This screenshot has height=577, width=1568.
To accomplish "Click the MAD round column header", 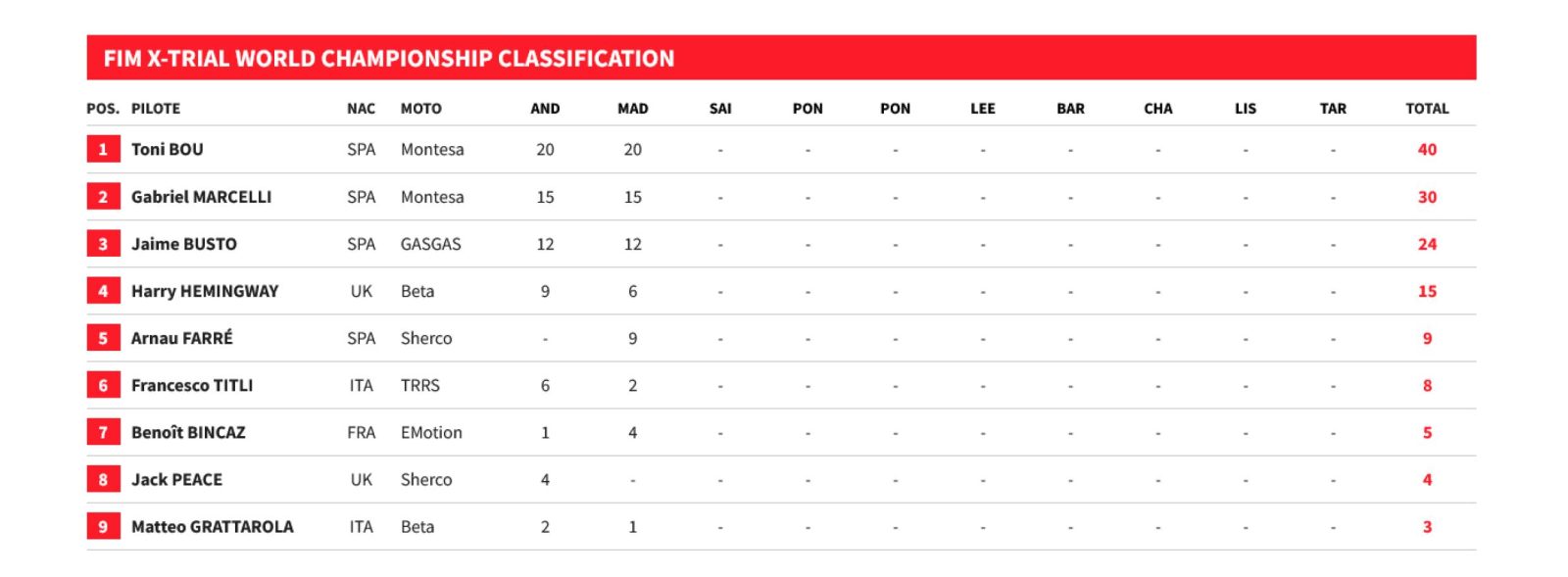I will (632, 109).
